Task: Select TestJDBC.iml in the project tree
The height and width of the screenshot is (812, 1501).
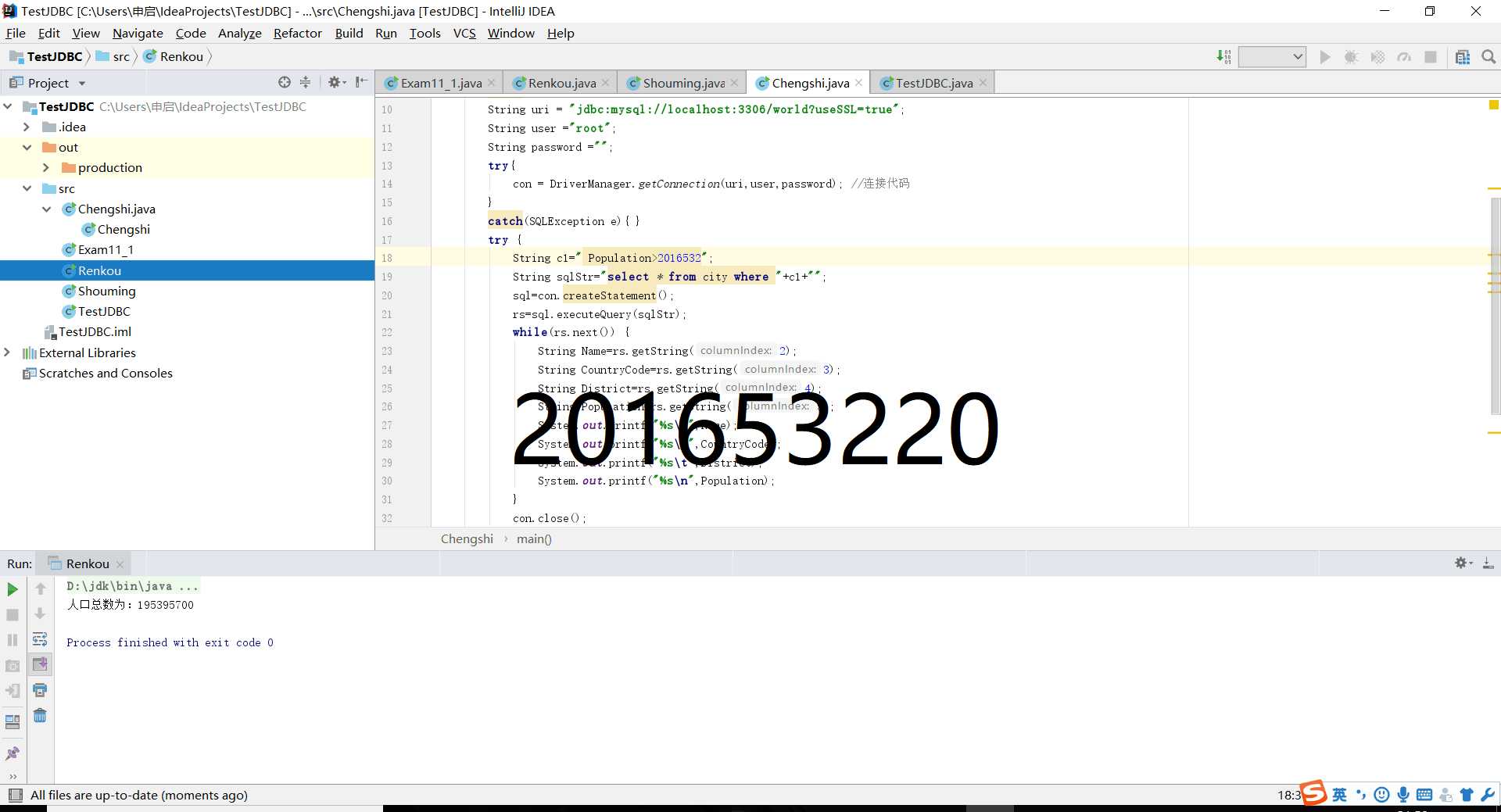Action: tap(95, 331)
